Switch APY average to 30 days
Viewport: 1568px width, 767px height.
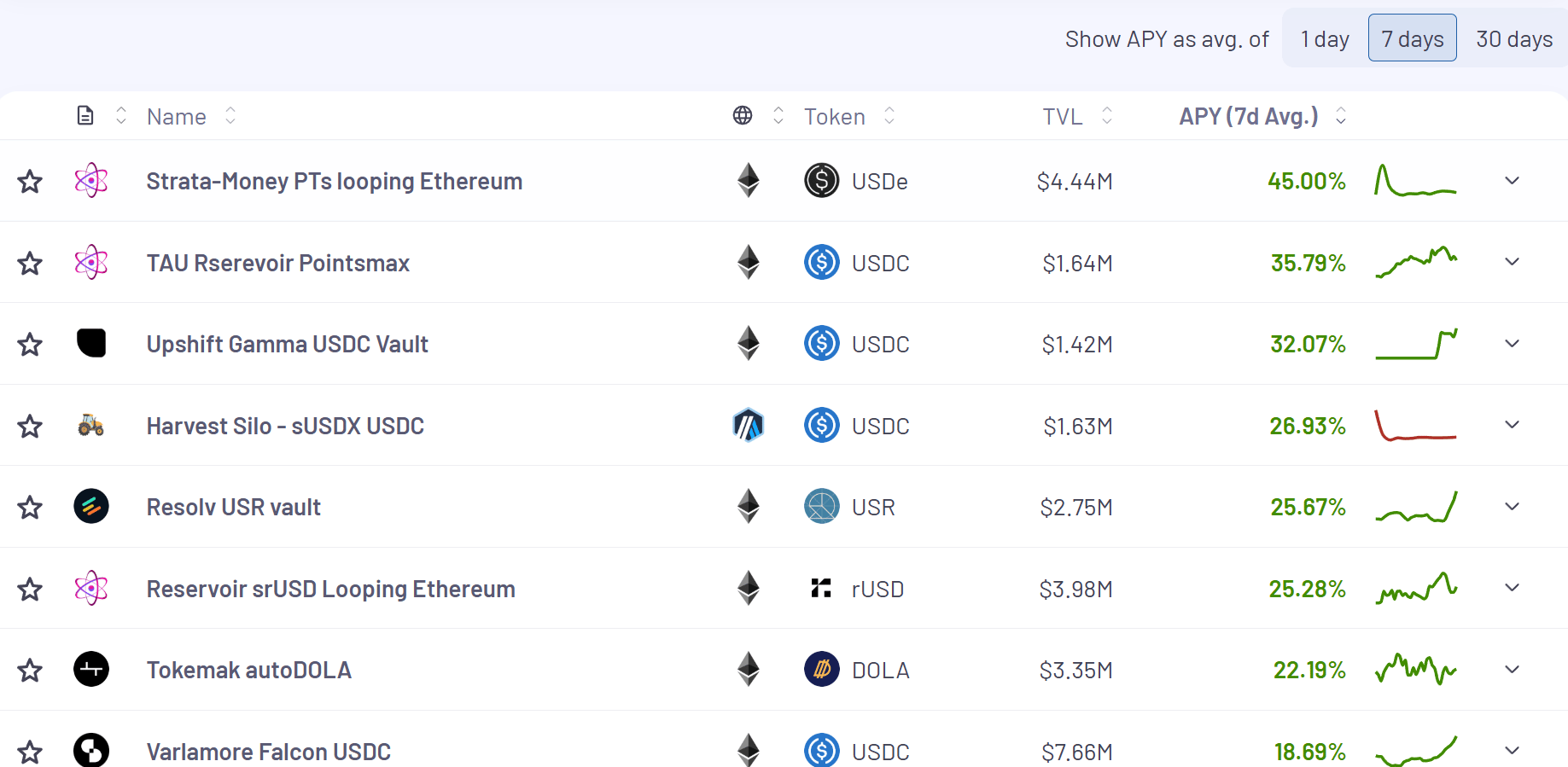coord(1513,39)
